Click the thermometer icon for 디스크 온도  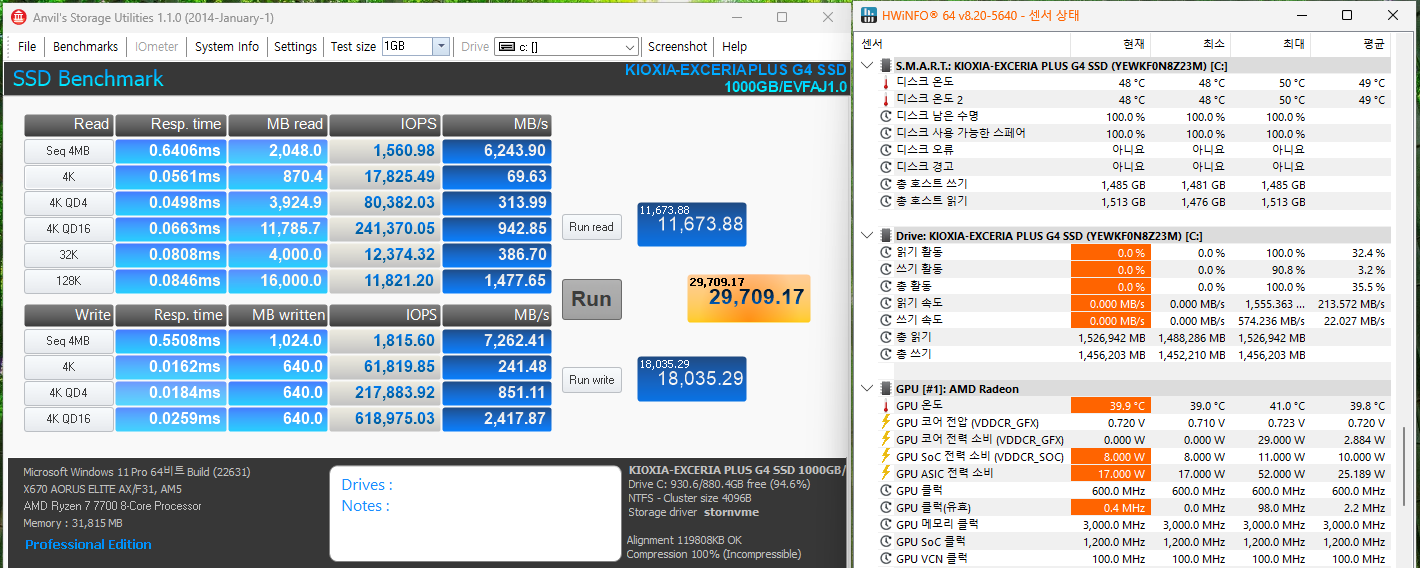click(x=885, y=83)
